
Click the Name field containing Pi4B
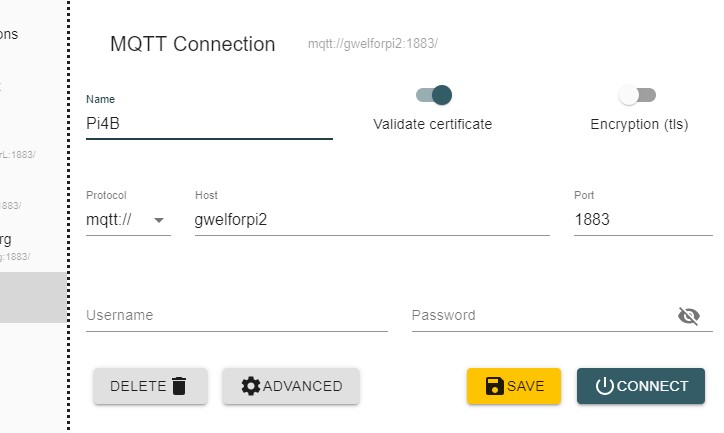click(209, 124)
